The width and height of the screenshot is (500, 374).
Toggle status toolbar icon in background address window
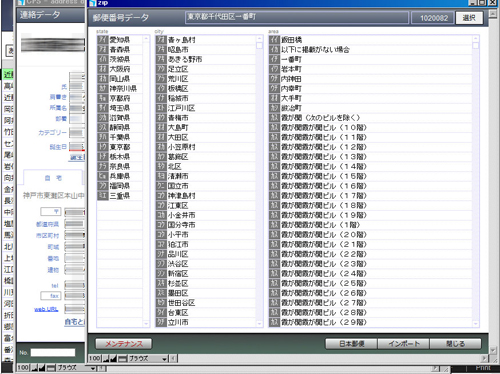click(x=51, y=368)
